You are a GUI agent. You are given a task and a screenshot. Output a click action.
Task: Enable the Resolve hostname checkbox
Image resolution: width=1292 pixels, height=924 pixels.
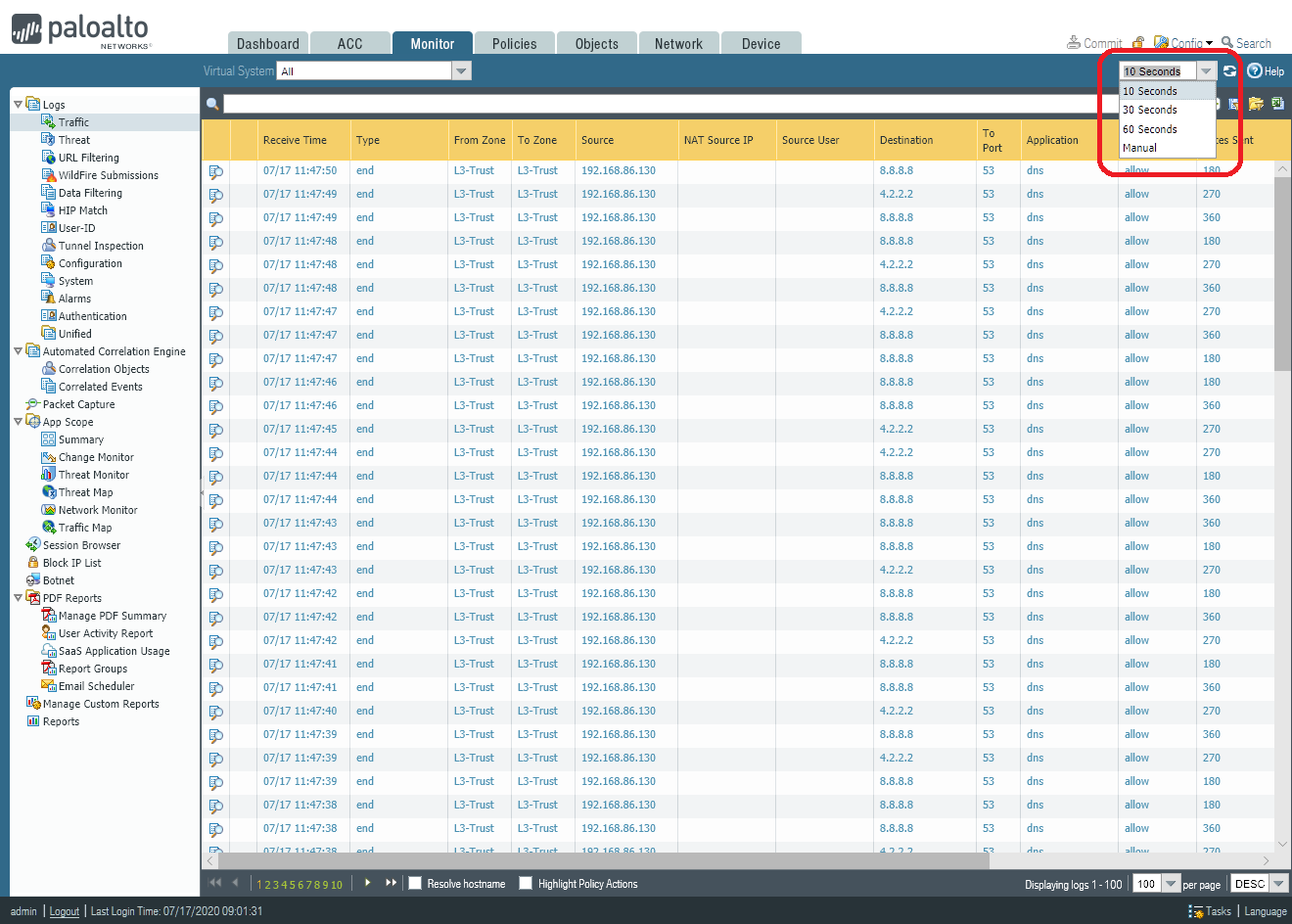coord(415,883)
